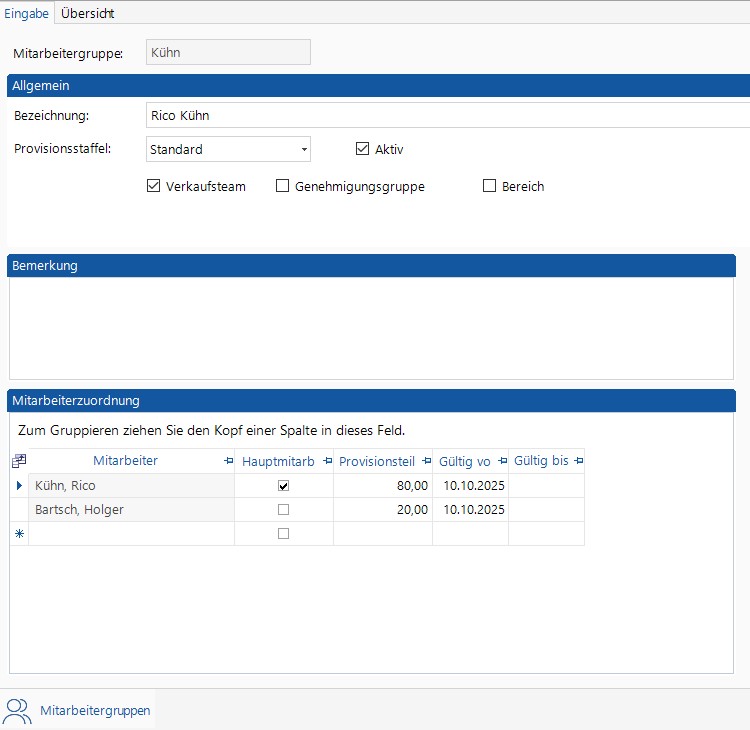The image size is (750, 730).
Task: Select the row arrow for Kühn, Rico
Action: click(18, 486)
